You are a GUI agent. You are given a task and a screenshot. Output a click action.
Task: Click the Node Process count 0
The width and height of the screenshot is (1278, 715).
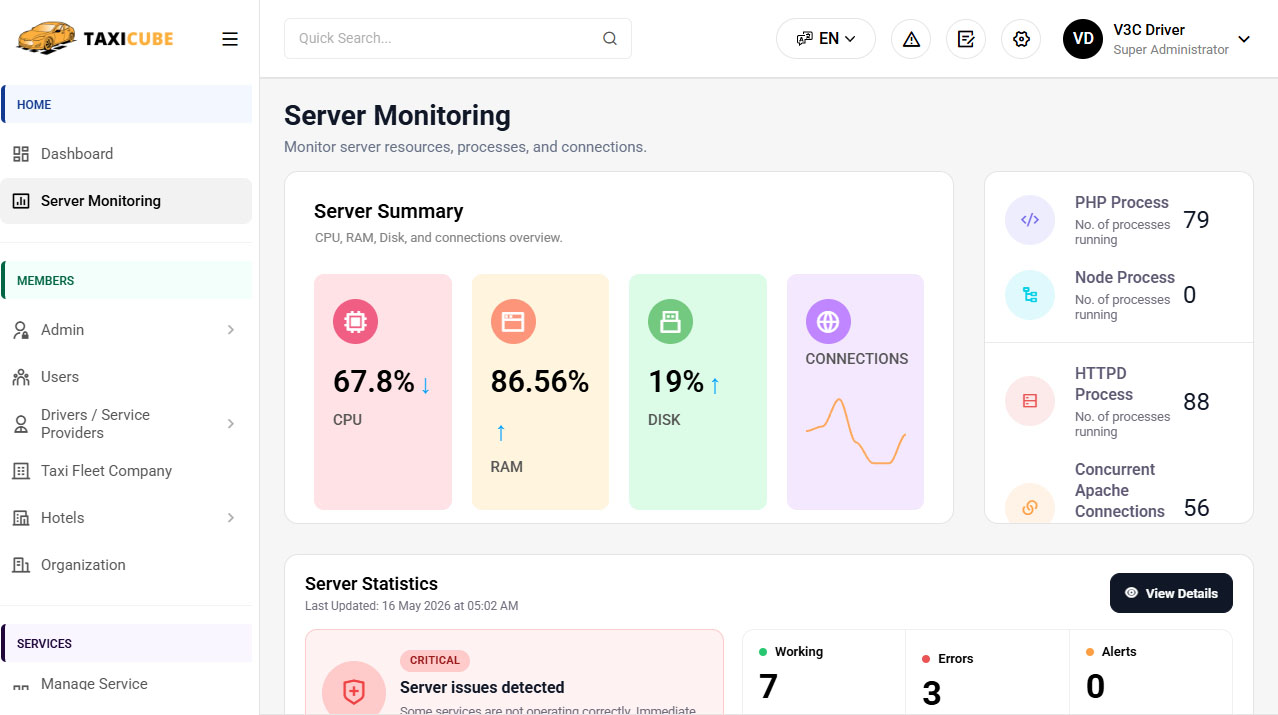tap(1190, 295)
